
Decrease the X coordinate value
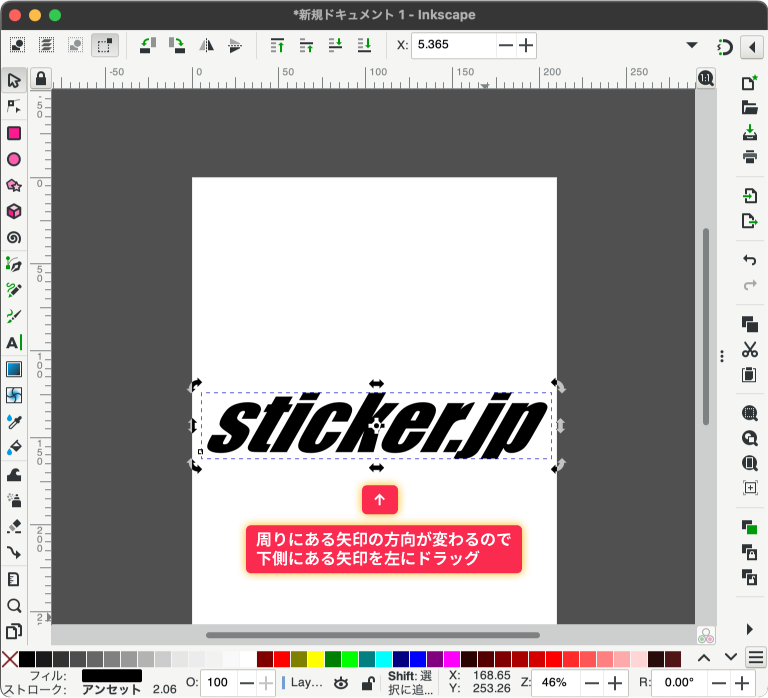click(505, 46)
